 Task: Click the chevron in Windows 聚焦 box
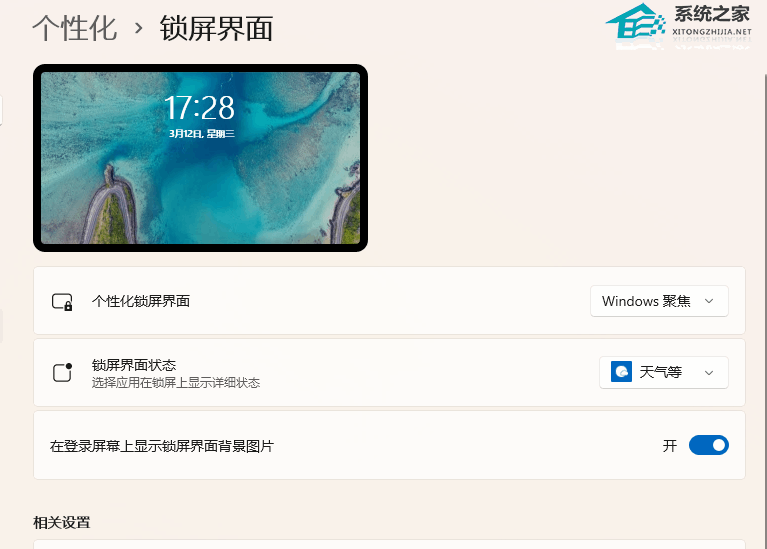pos(709,301)
